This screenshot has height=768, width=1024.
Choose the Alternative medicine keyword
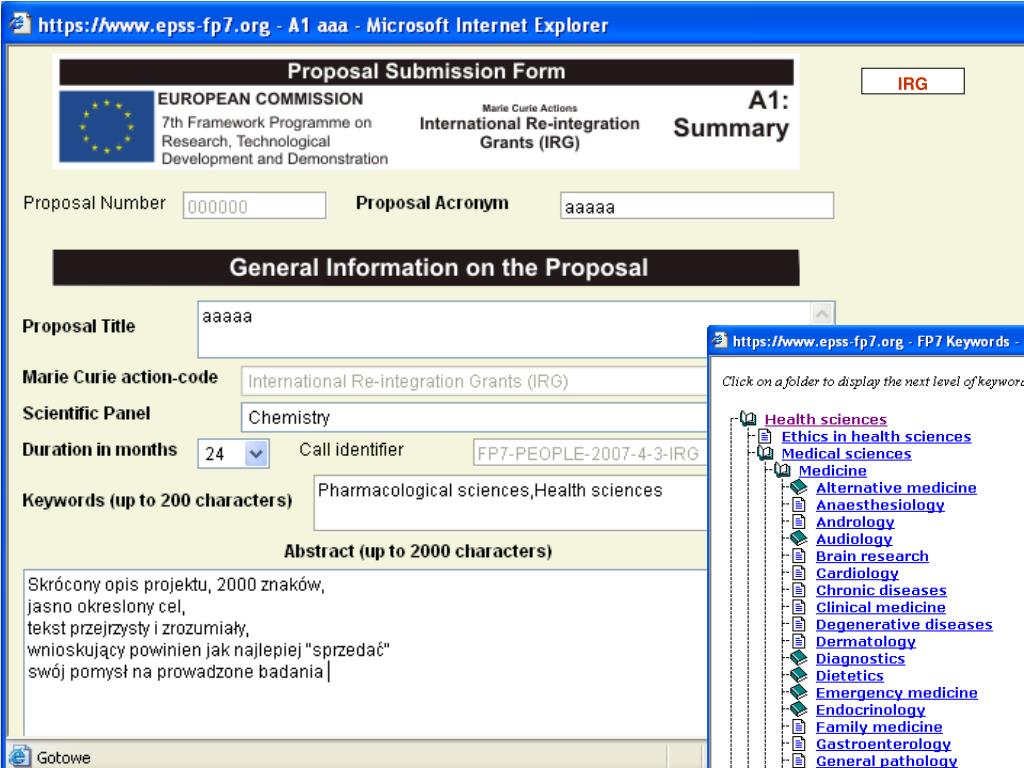(896, 487)
